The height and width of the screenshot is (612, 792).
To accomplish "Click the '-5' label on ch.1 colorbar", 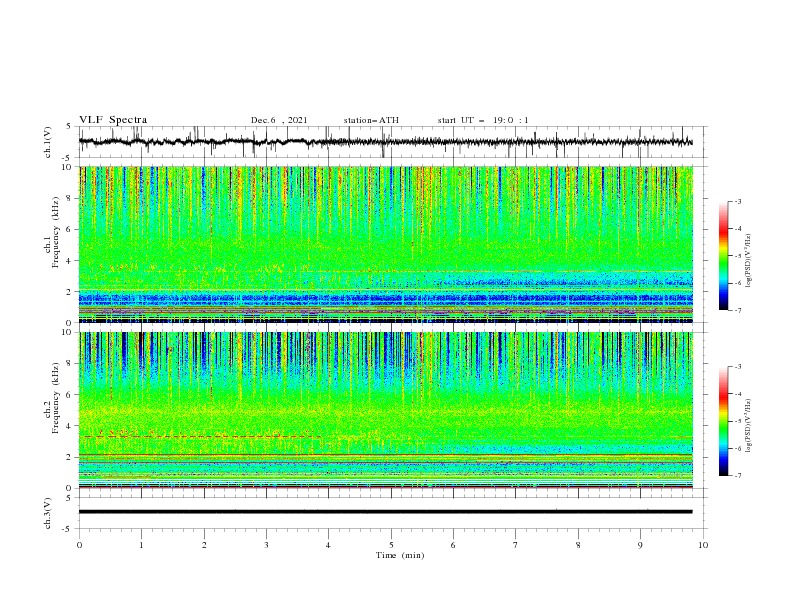I will pyautogui.click(x=738, y=256).
